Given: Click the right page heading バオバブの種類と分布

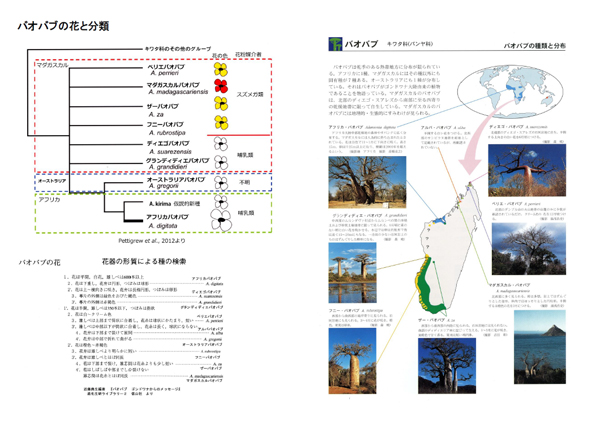Looking at the screenshot, I should [534, 46].
